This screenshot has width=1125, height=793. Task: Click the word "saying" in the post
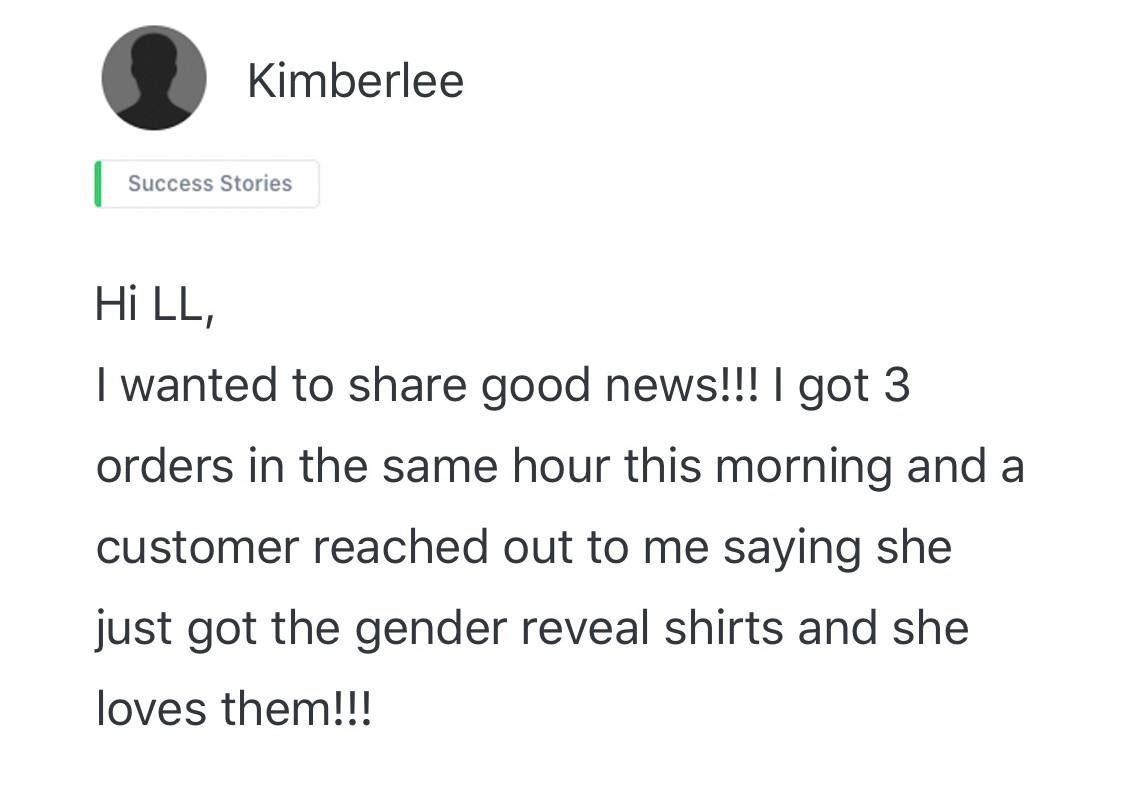pyautogui.click(x=785, y=547)
